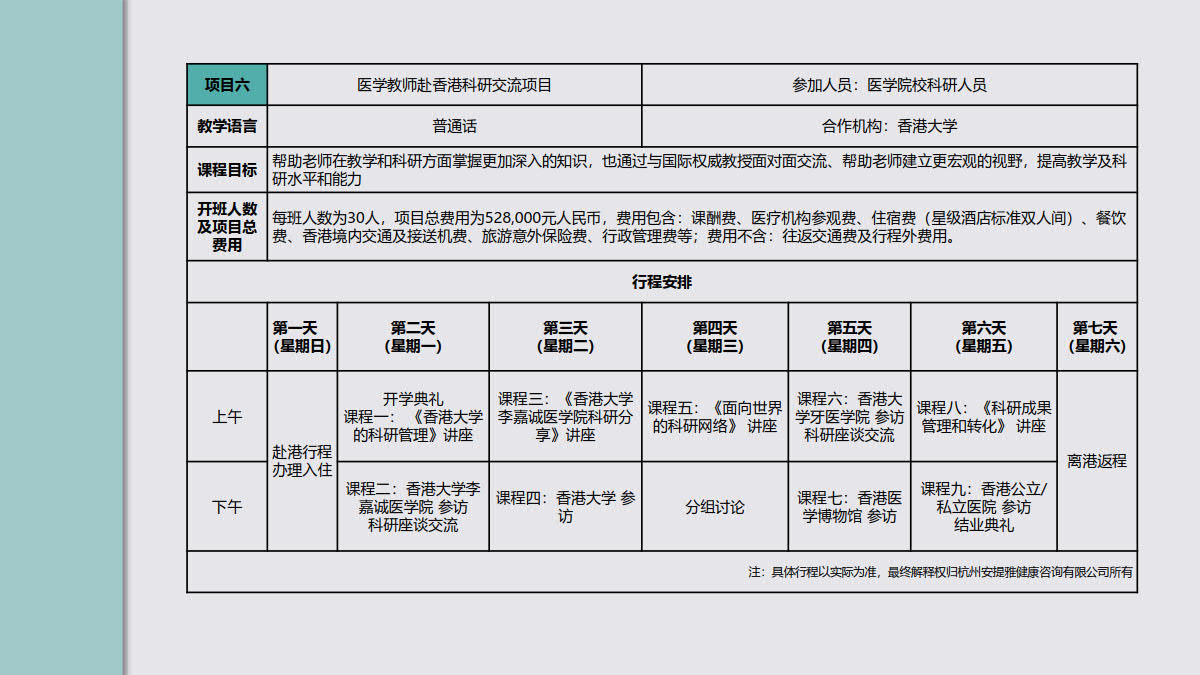Select the 离港返程 cell
This screenshot has height=675, width=1200.
click(1097, 461)
